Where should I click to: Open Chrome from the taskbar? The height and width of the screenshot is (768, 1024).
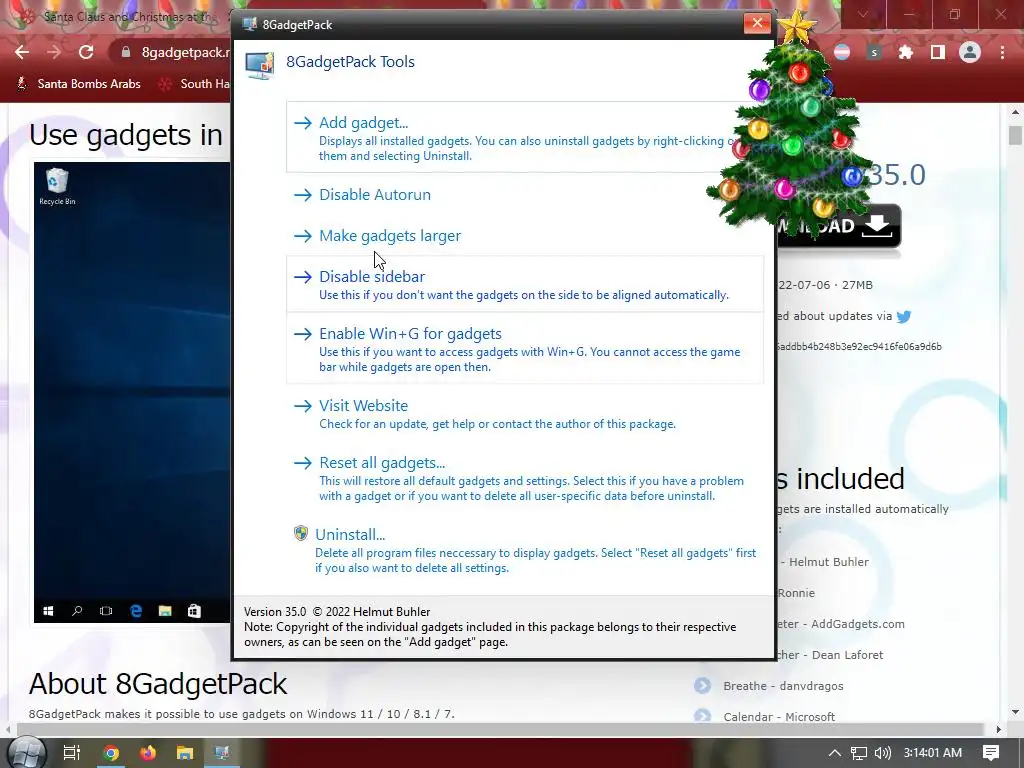point(111,753)
